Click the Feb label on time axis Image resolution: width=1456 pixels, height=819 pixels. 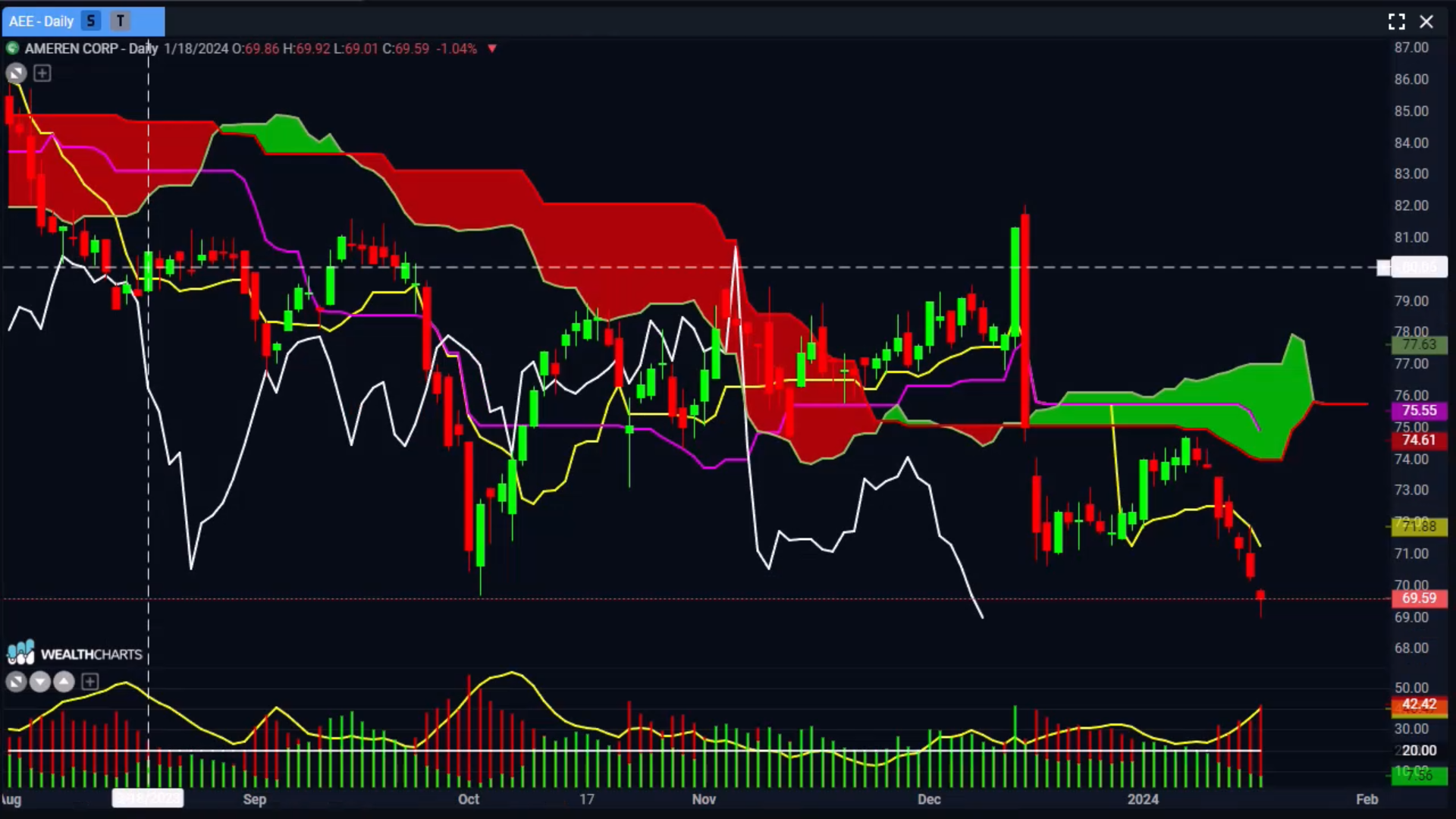[1367, 799]
